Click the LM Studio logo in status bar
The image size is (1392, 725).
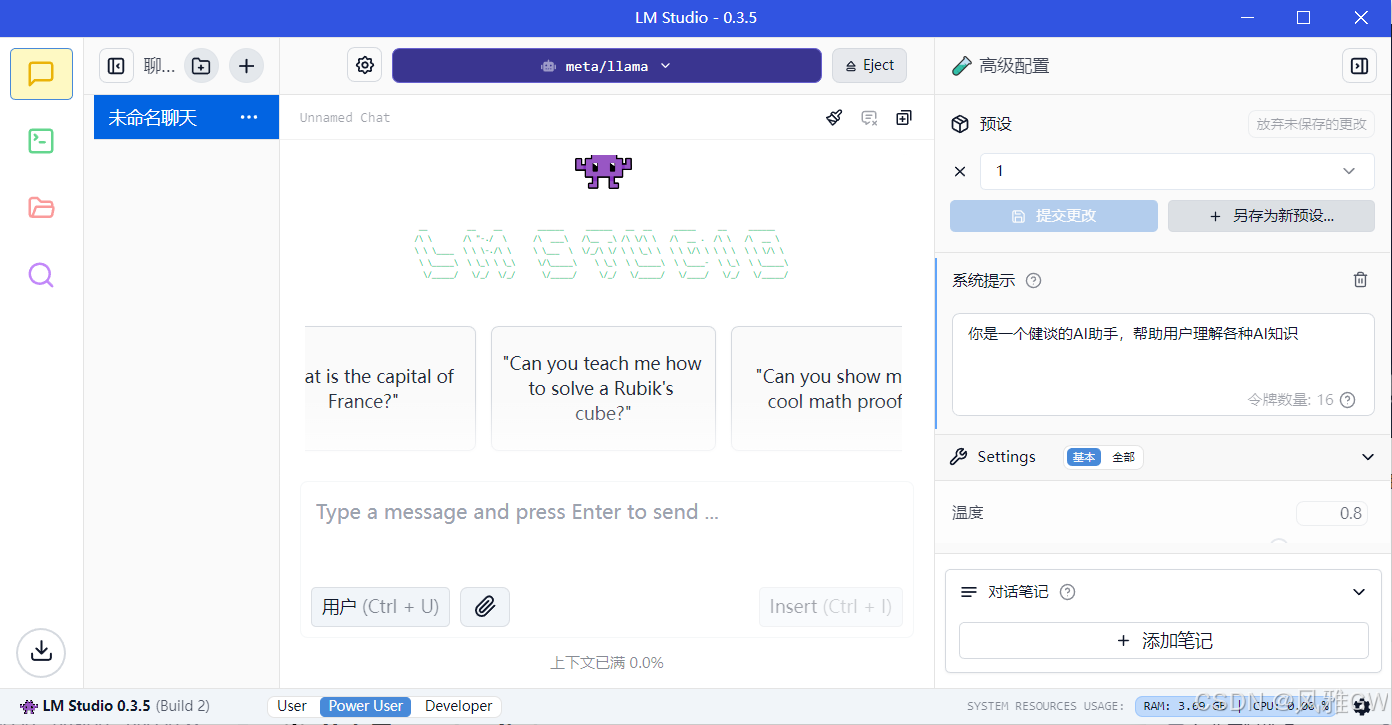29,706
